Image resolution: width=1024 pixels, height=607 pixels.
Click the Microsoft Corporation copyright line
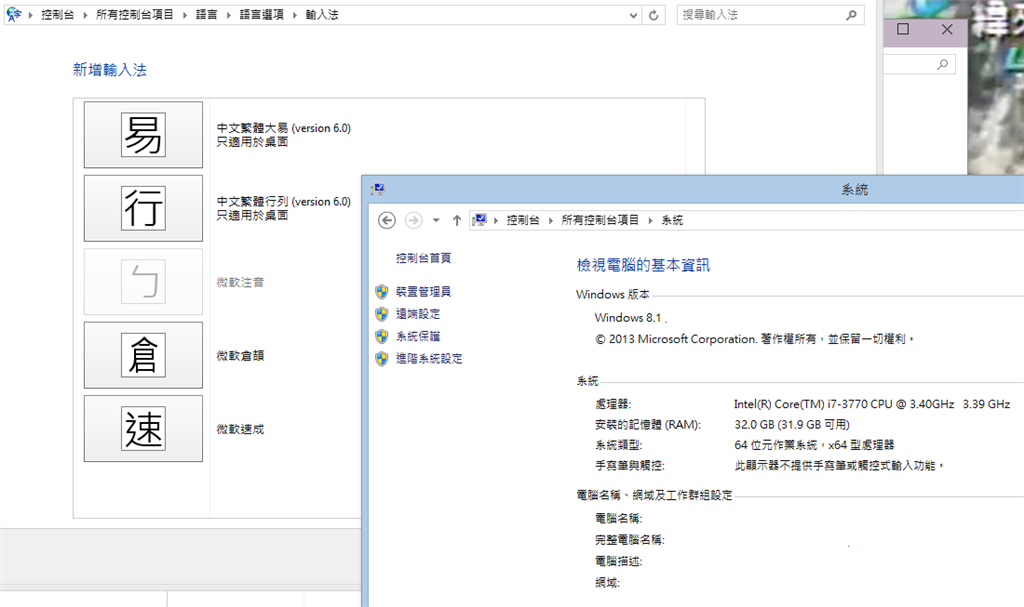(754, 339)
